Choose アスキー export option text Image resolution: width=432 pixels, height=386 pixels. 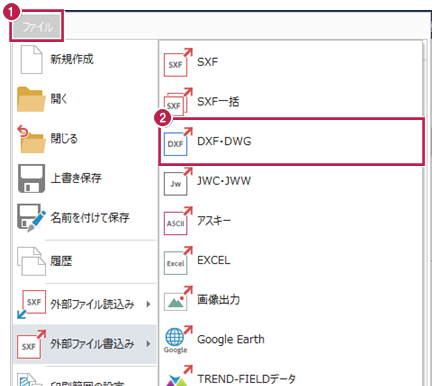pos(214,221)
